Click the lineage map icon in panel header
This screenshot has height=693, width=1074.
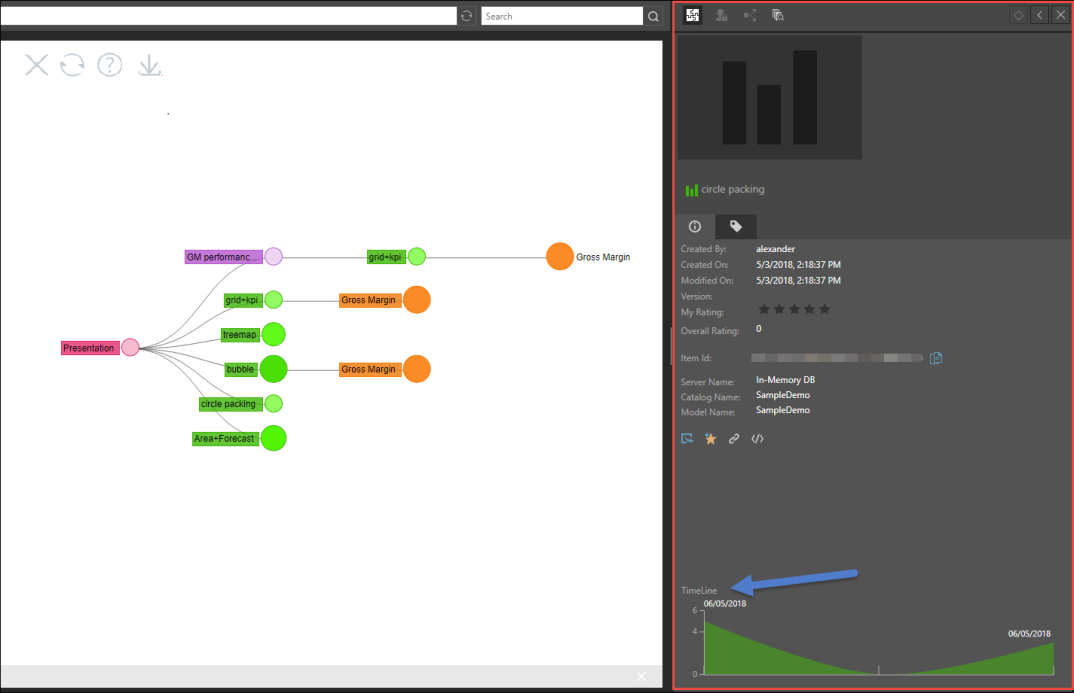(x=750, y=15)
